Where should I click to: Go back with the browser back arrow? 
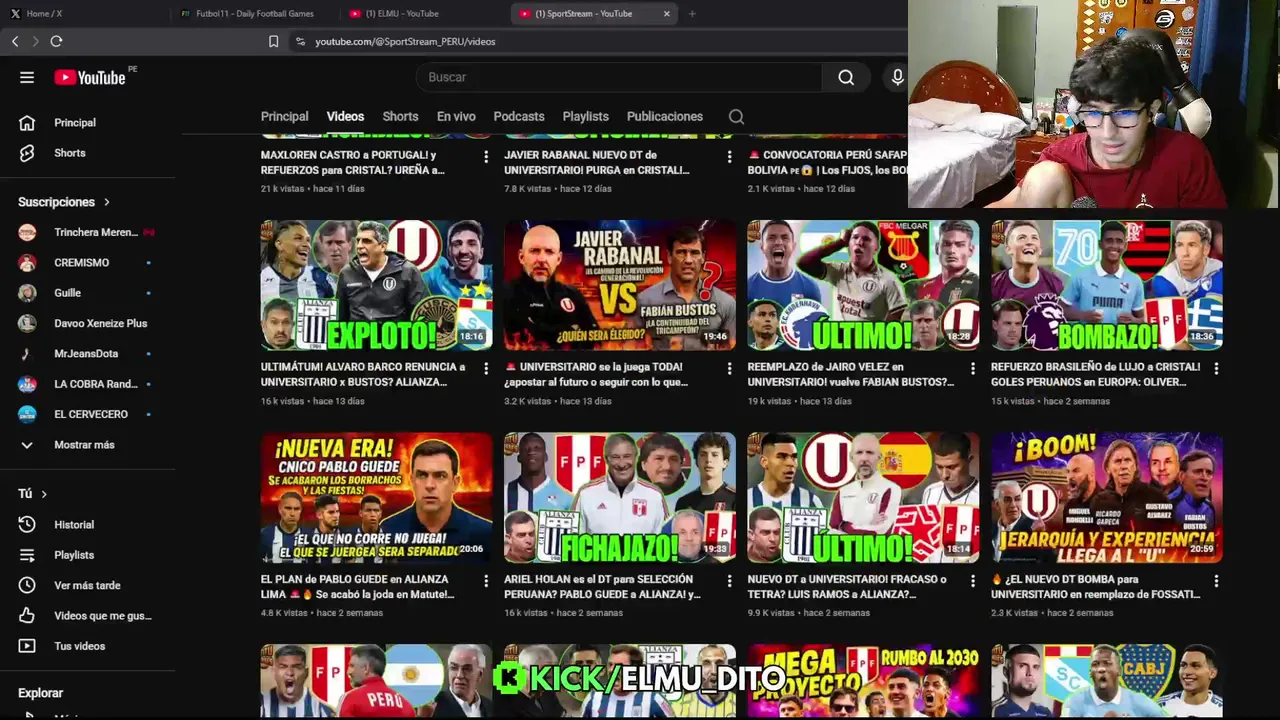coord(15,41)
